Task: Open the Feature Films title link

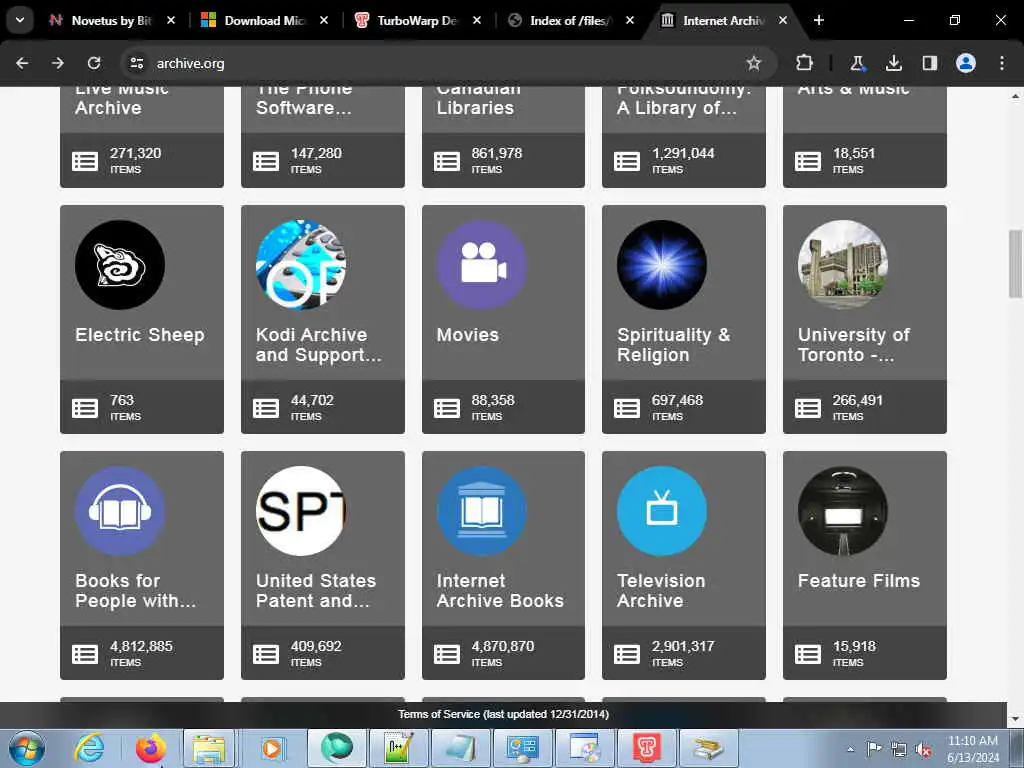Action: point(859,581)
